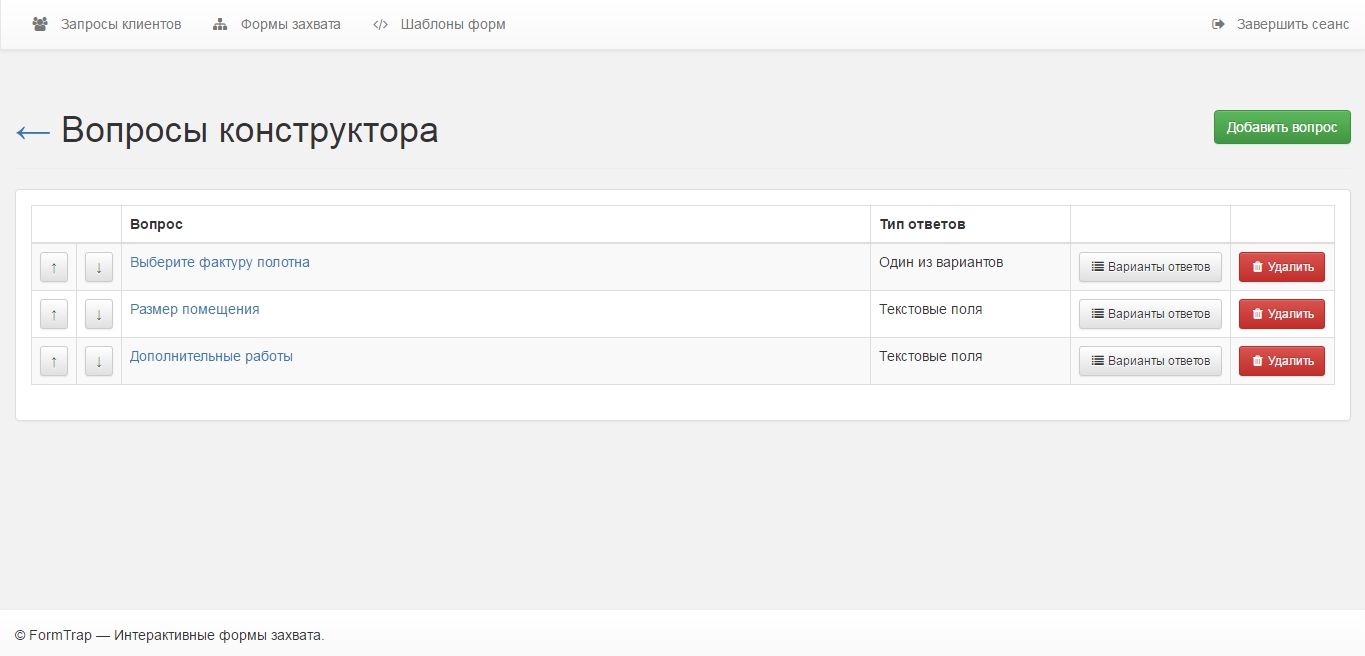The width and height of the screenshot is (1365, 656).
Task: Move 'Размер помещения' question down
Action: coord(99,314)
